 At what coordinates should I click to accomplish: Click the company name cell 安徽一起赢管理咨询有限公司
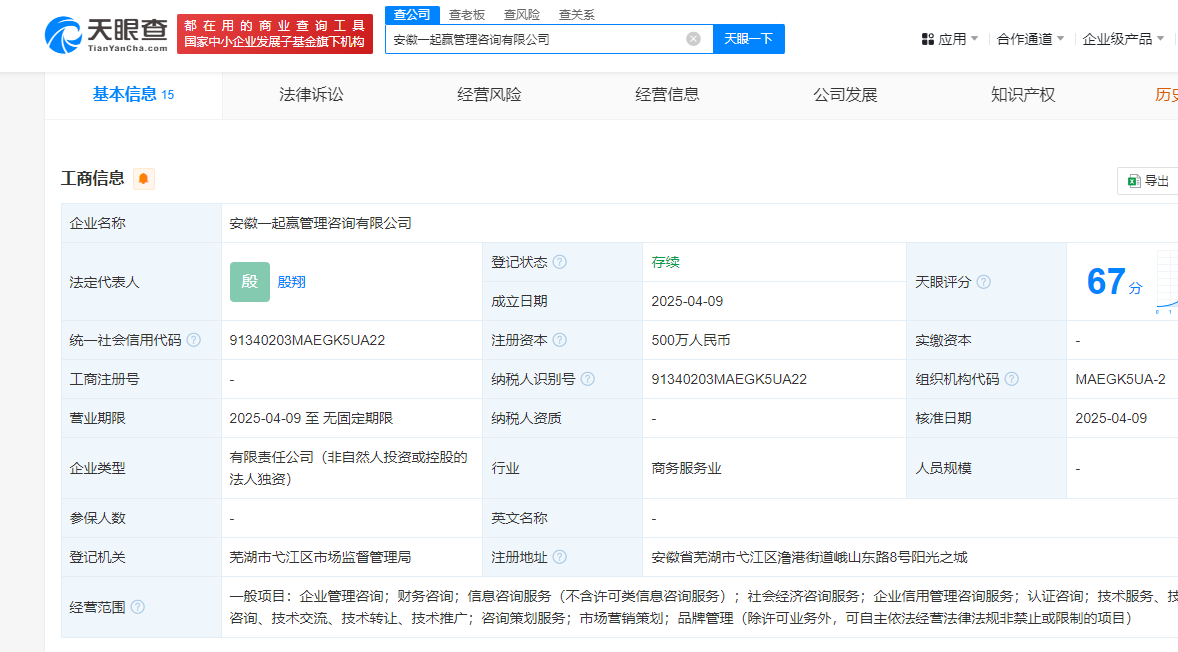click(320, 223)
